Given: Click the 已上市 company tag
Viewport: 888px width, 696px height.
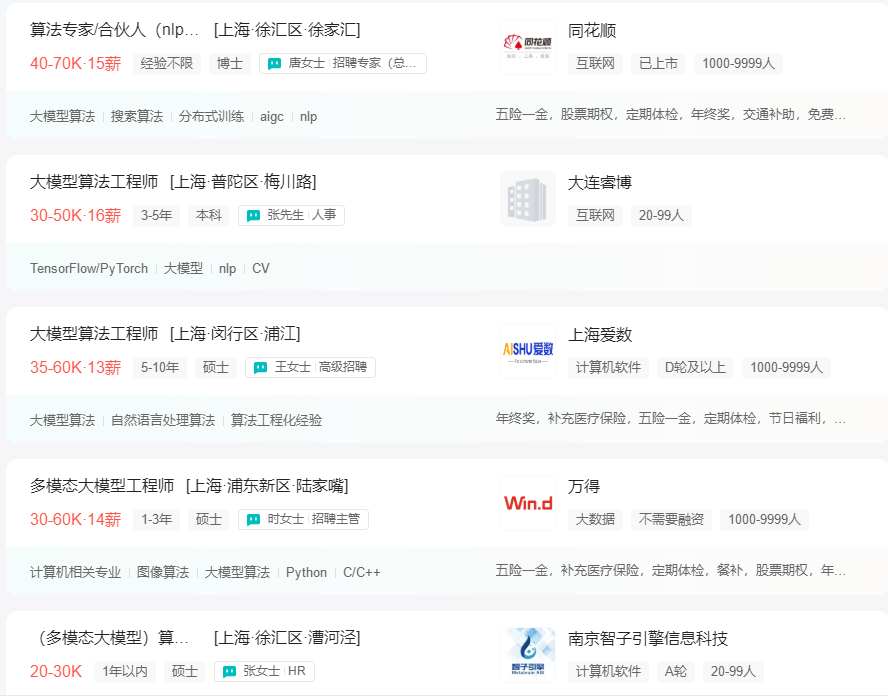Looking at the screenshot, I should click(x=659, y=63).
